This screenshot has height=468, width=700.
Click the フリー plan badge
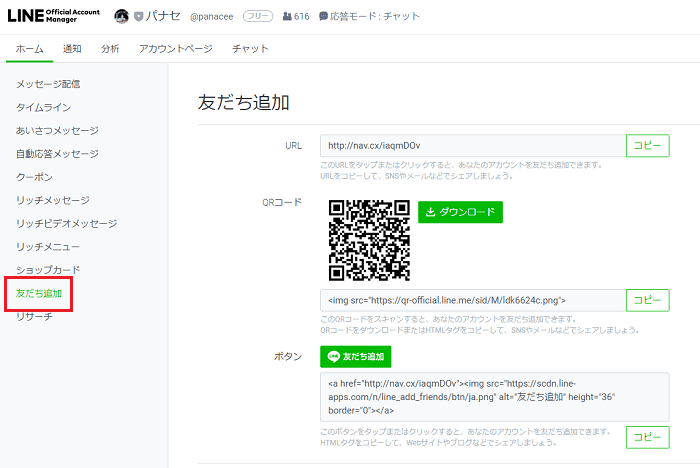258,17
